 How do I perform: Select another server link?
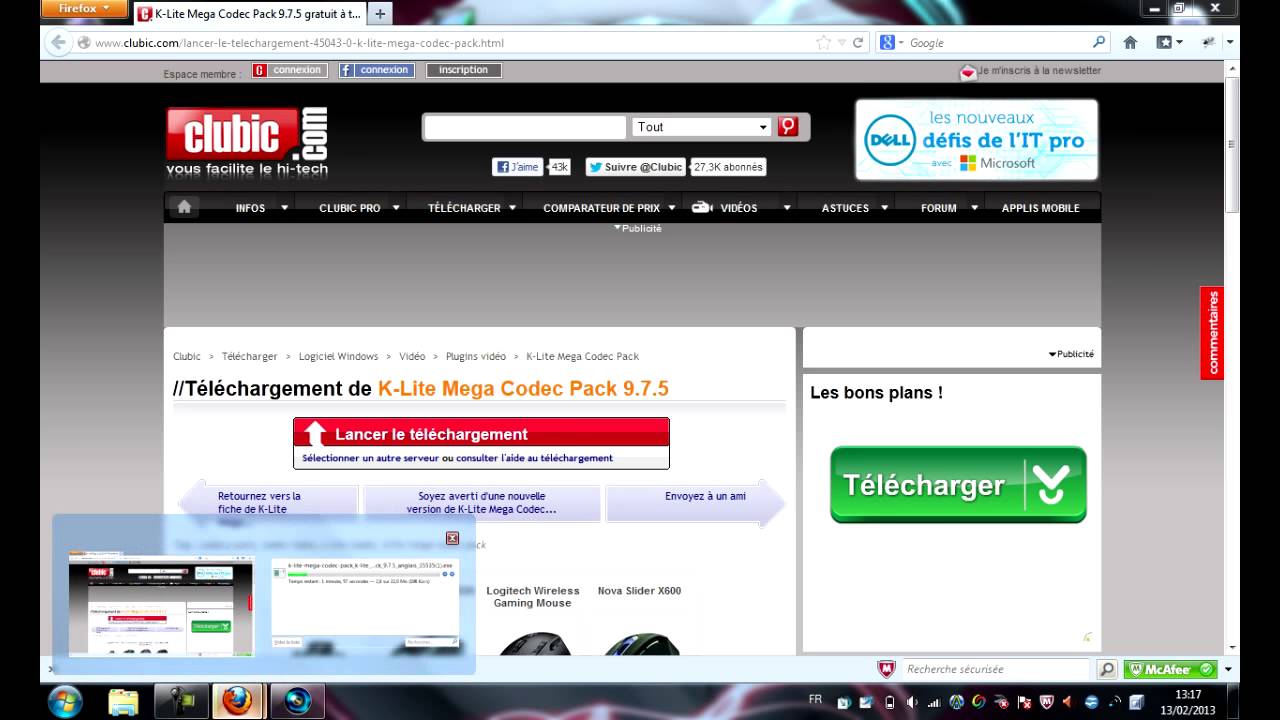coord(370,458)
